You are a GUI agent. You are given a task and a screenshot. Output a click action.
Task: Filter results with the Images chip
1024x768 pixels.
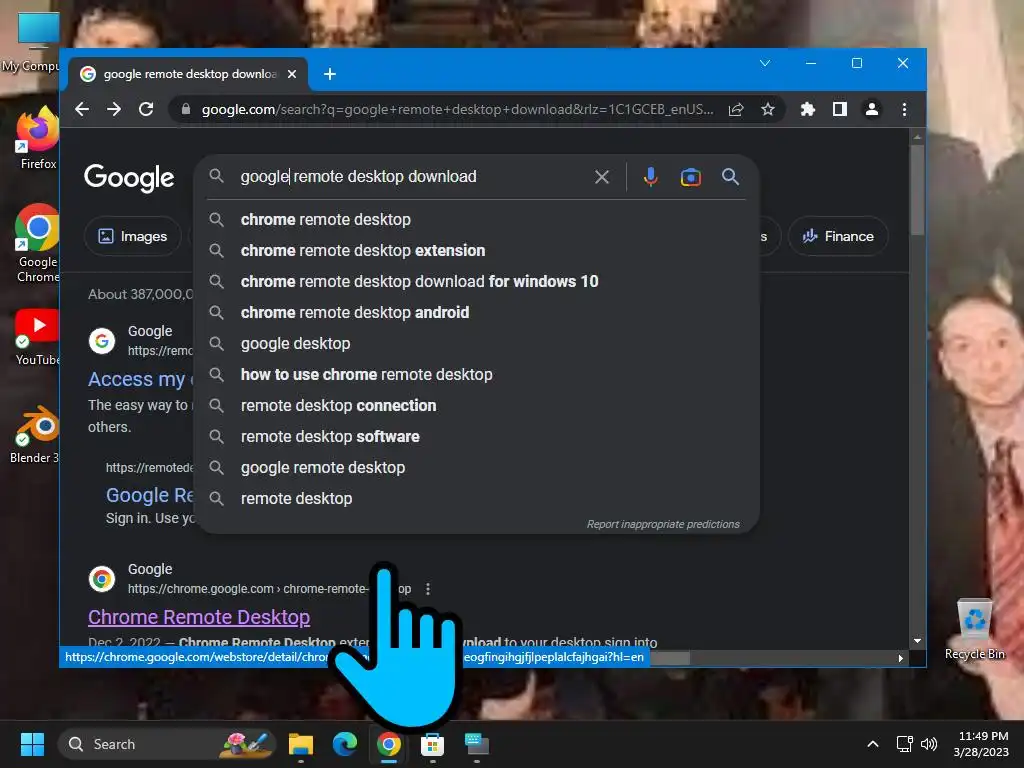coord(133,236)
